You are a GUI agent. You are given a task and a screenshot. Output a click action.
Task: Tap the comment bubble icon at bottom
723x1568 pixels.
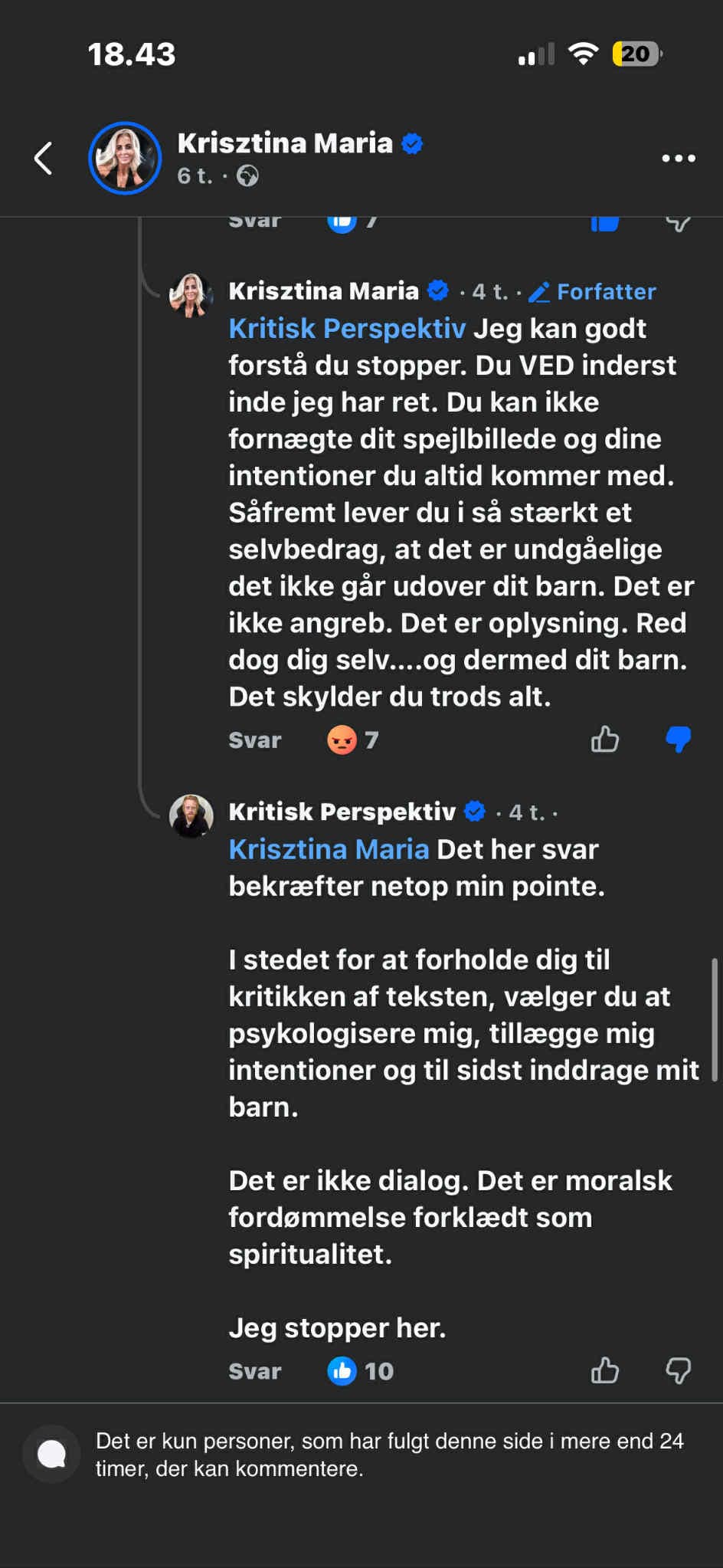pos(52,1454)
